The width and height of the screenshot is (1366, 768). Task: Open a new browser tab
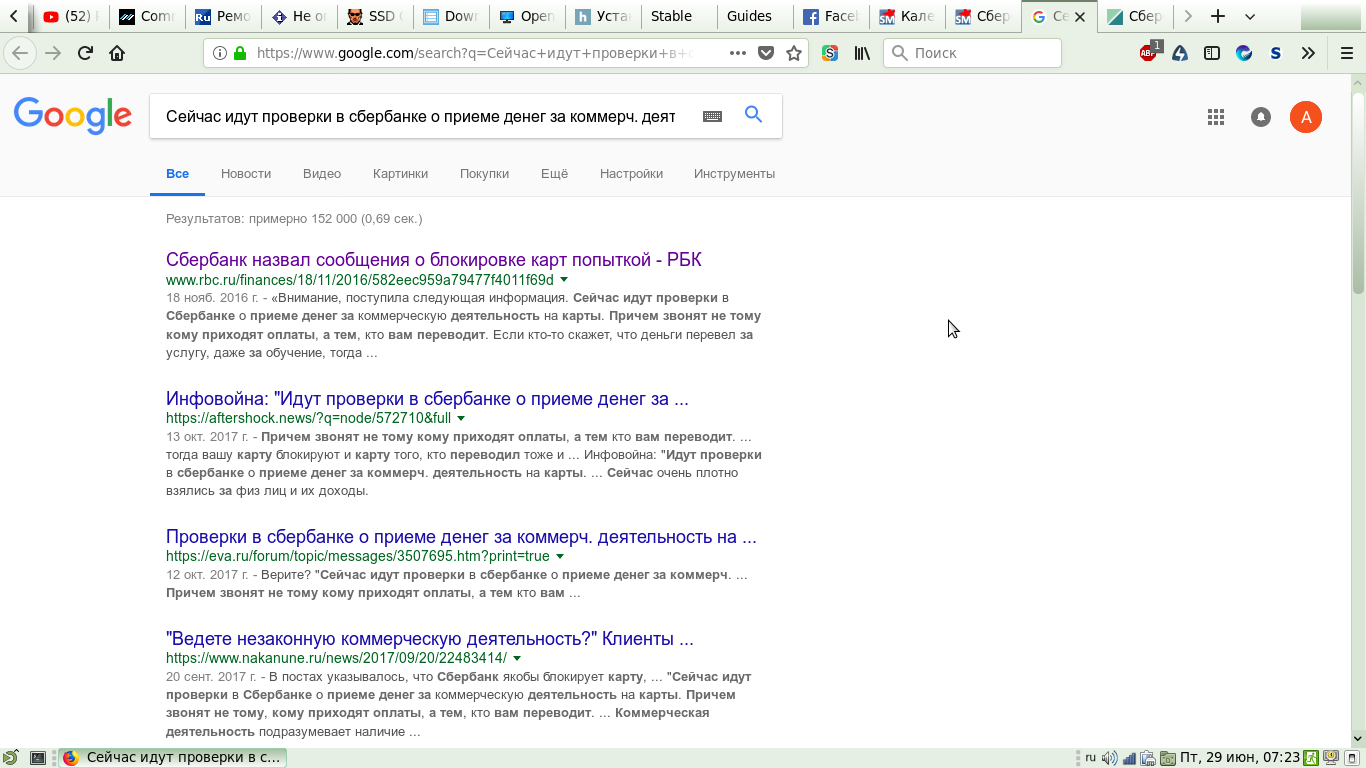[1217, 16]
